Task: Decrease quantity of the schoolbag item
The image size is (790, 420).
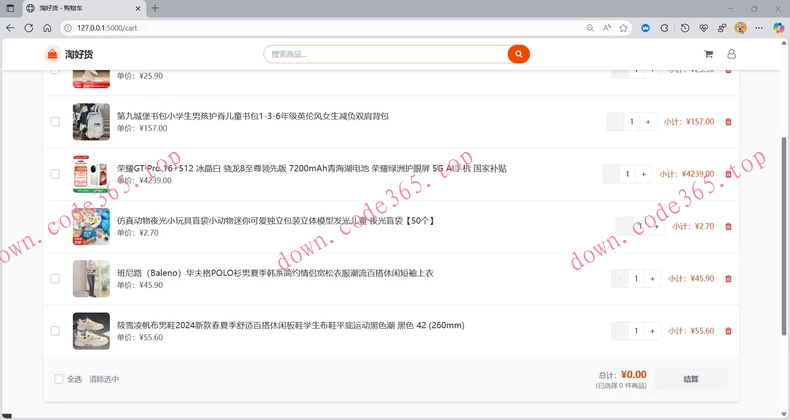Action: (615, 121)
